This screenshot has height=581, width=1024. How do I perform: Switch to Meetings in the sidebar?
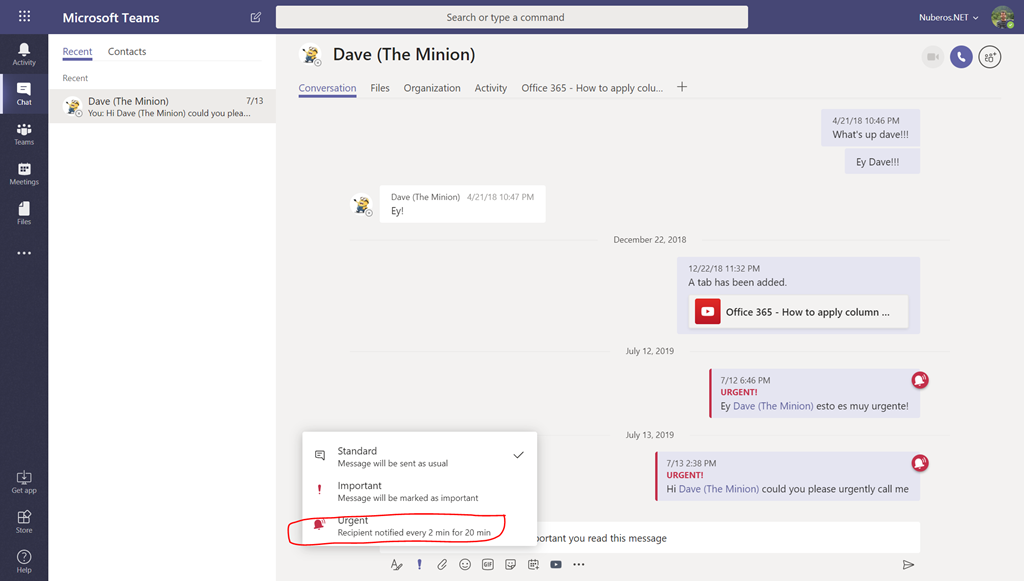[x=23, y=170]
